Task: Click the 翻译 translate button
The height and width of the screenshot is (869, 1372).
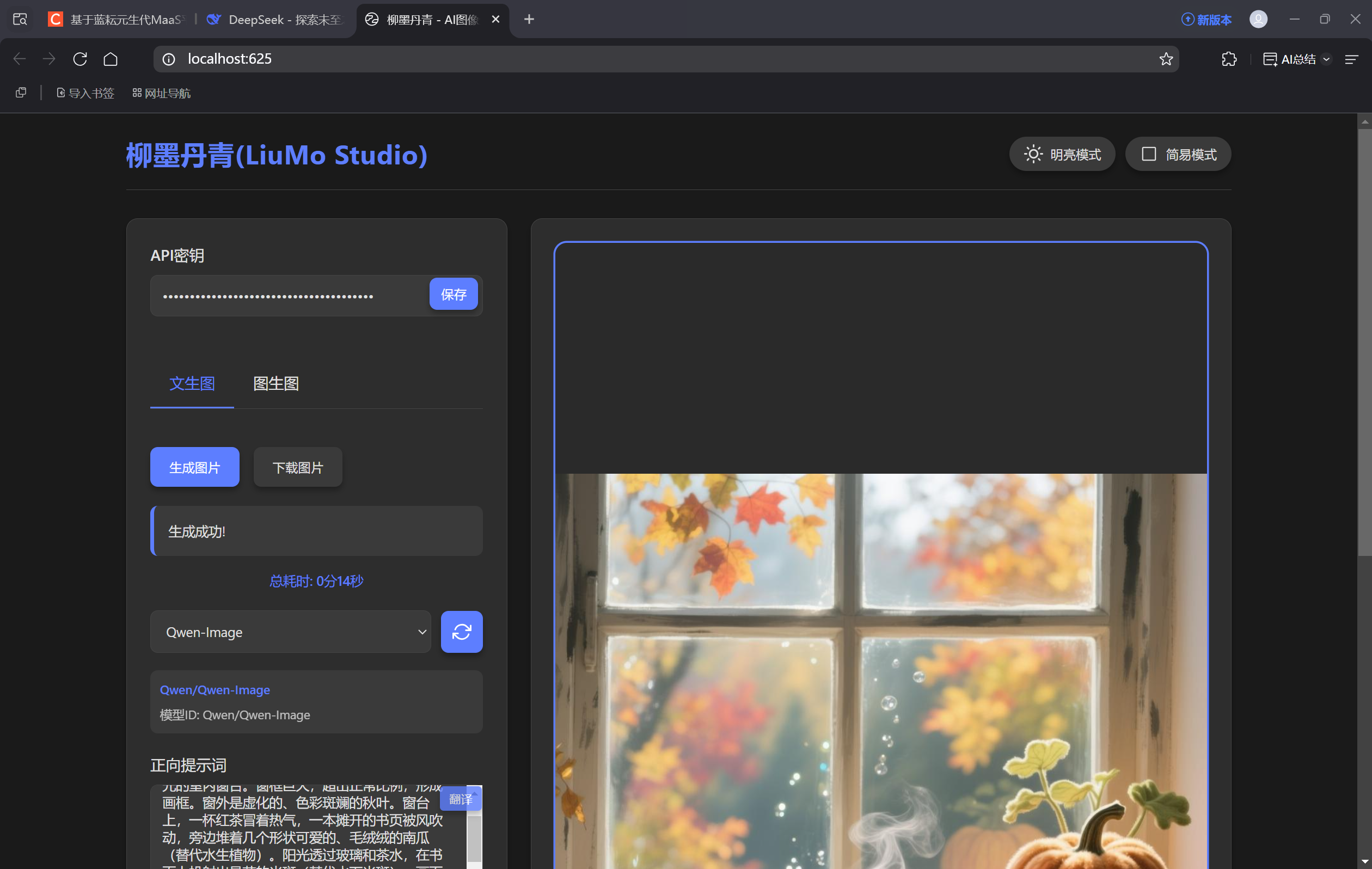Action: tap(461, 799)
